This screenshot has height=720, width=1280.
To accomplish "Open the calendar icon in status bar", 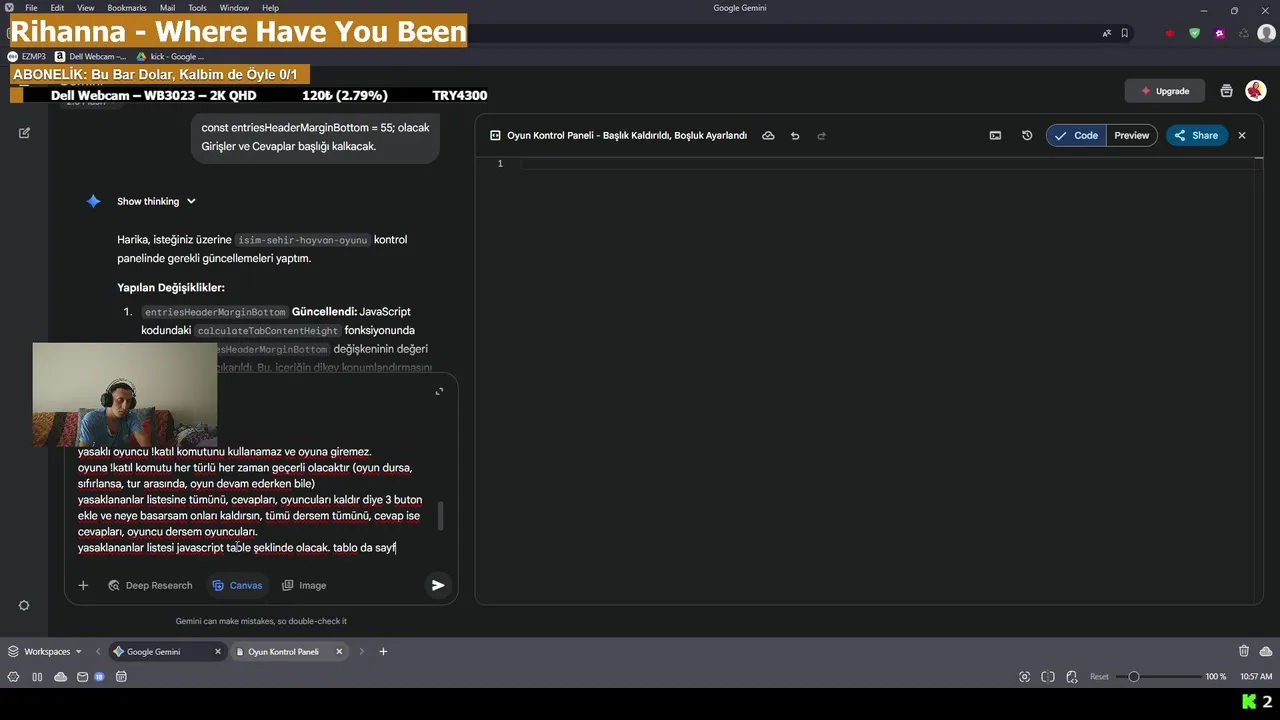I will tap(121, 676).
